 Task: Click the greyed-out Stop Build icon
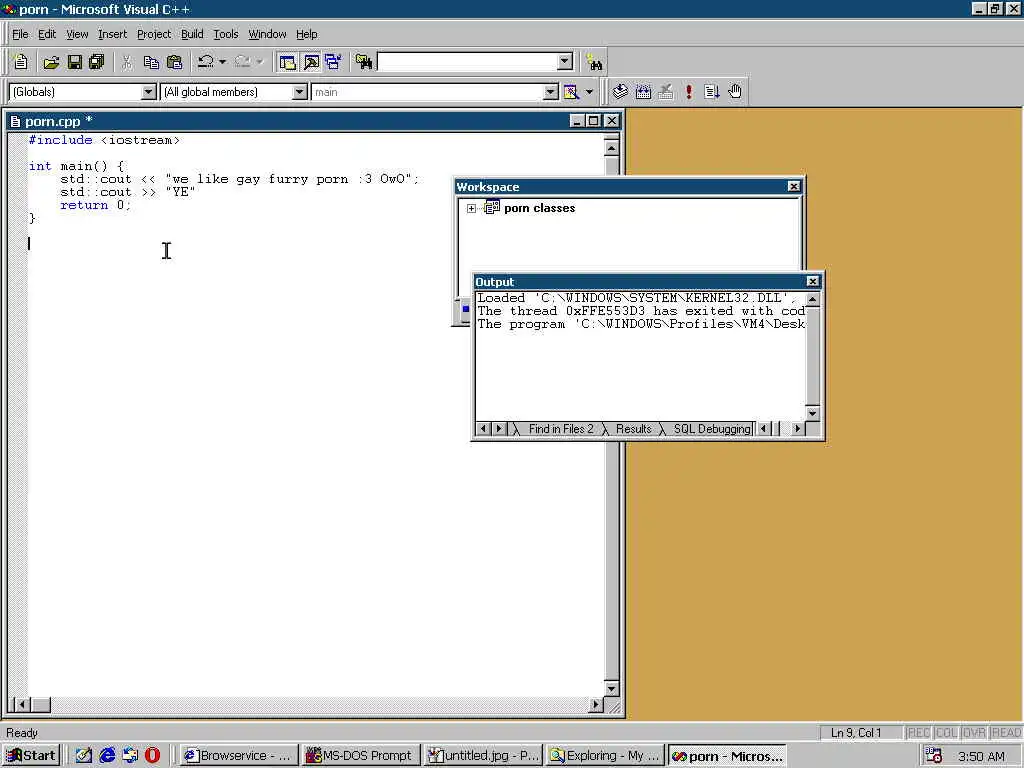pos(666,92)
